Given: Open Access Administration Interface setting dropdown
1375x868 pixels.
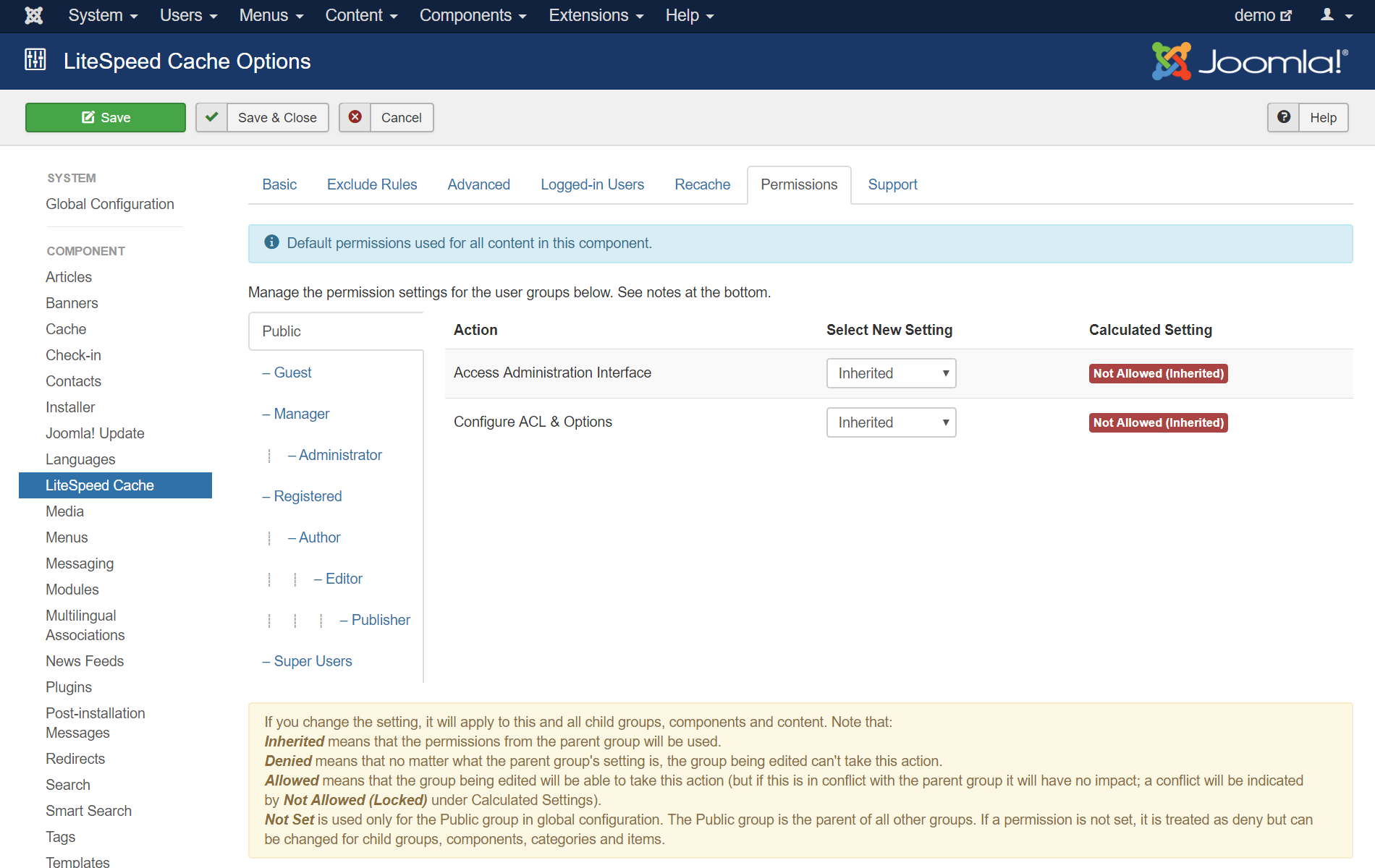Looking at the screenshot, I should [x=891, y=373].
